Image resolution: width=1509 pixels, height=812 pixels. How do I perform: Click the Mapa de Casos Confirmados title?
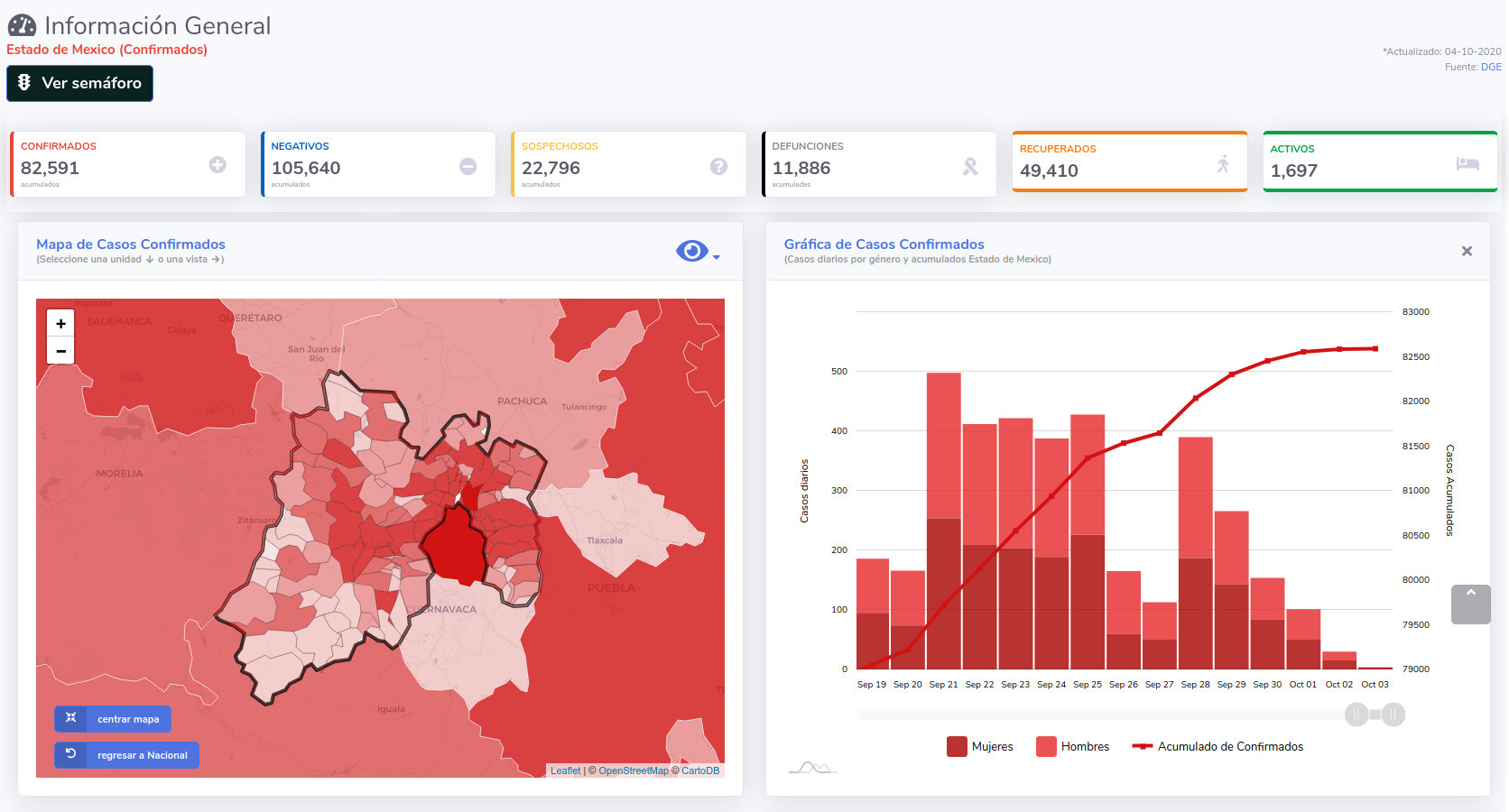(x=131, y=245)
